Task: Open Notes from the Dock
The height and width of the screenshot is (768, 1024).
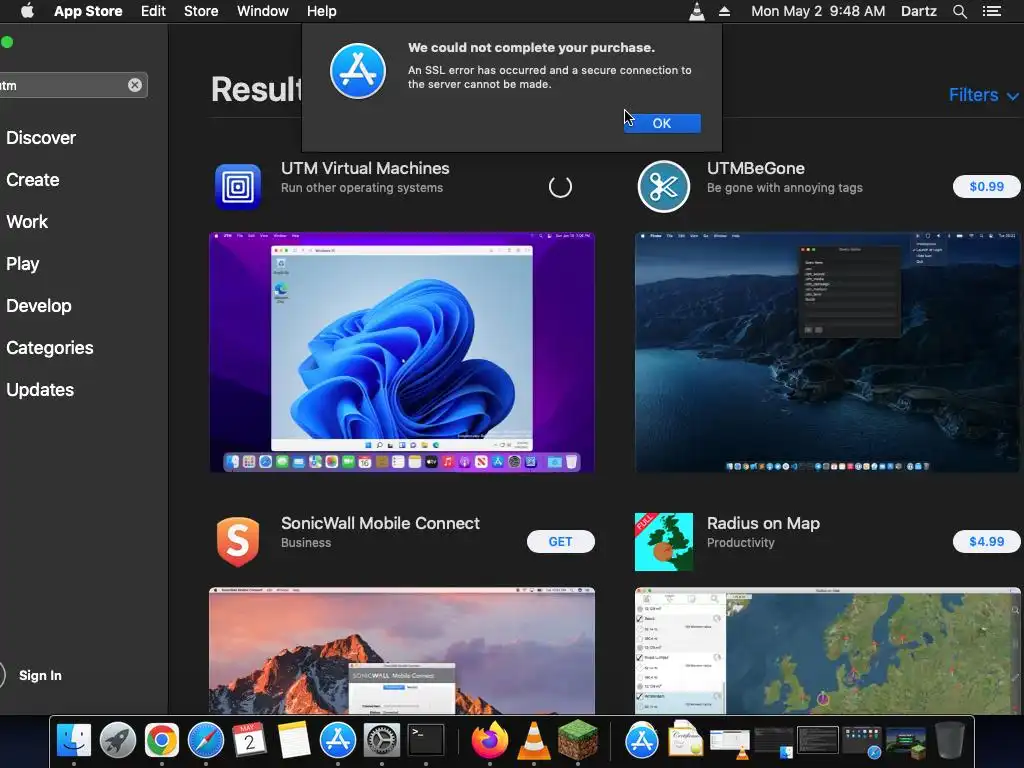Action: [x=294, y=741]
